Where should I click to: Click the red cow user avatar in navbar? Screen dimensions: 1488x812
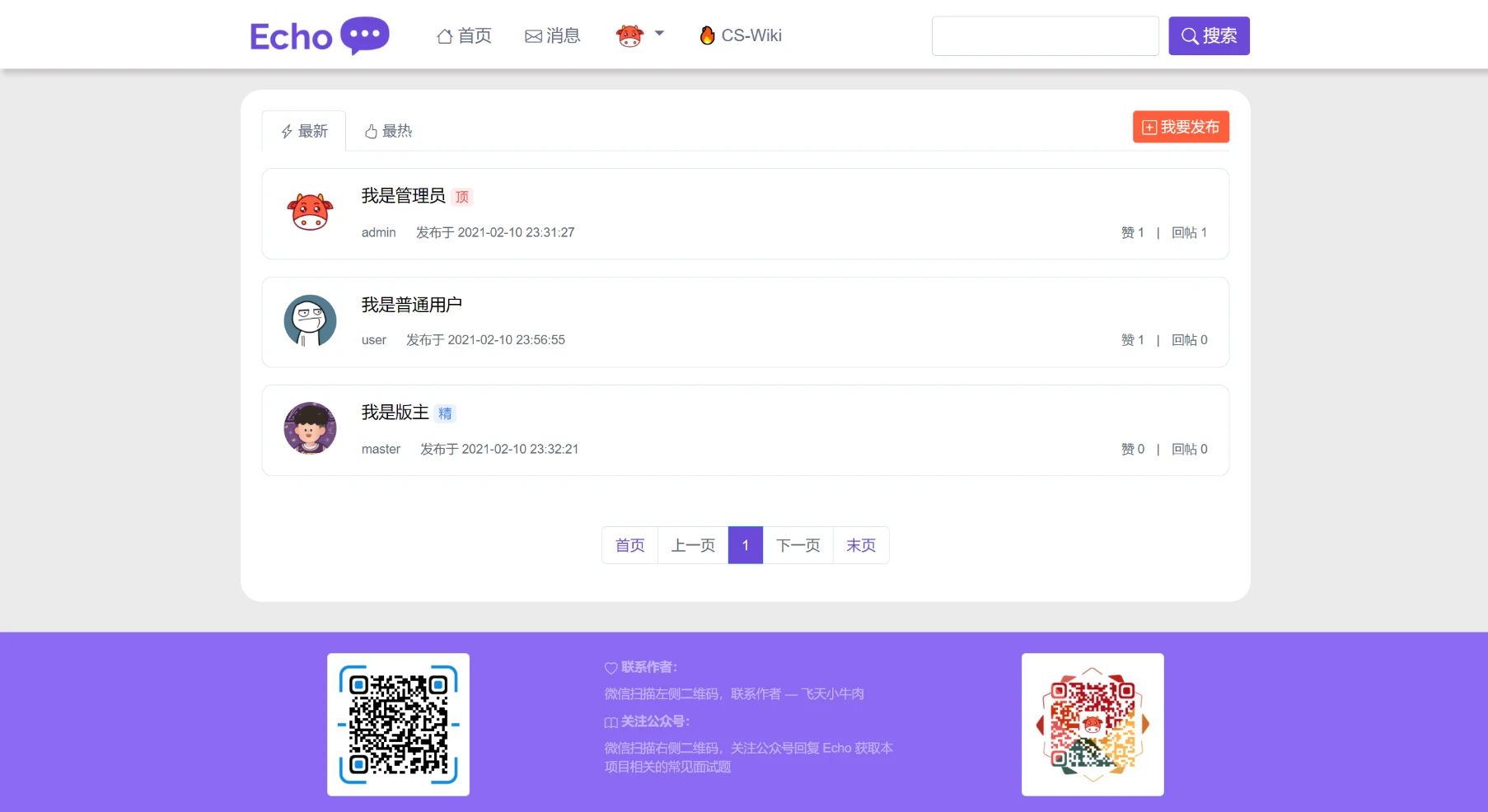coord(629,36)
